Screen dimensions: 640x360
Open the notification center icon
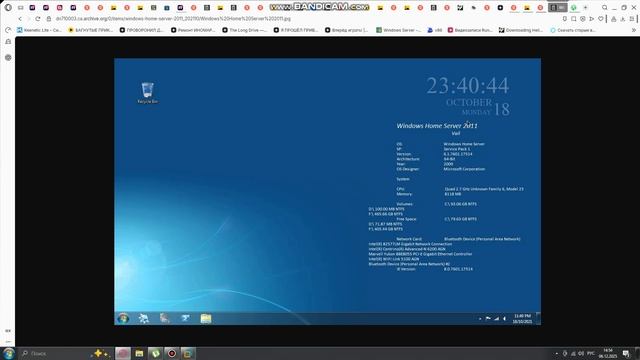point(626,353)
